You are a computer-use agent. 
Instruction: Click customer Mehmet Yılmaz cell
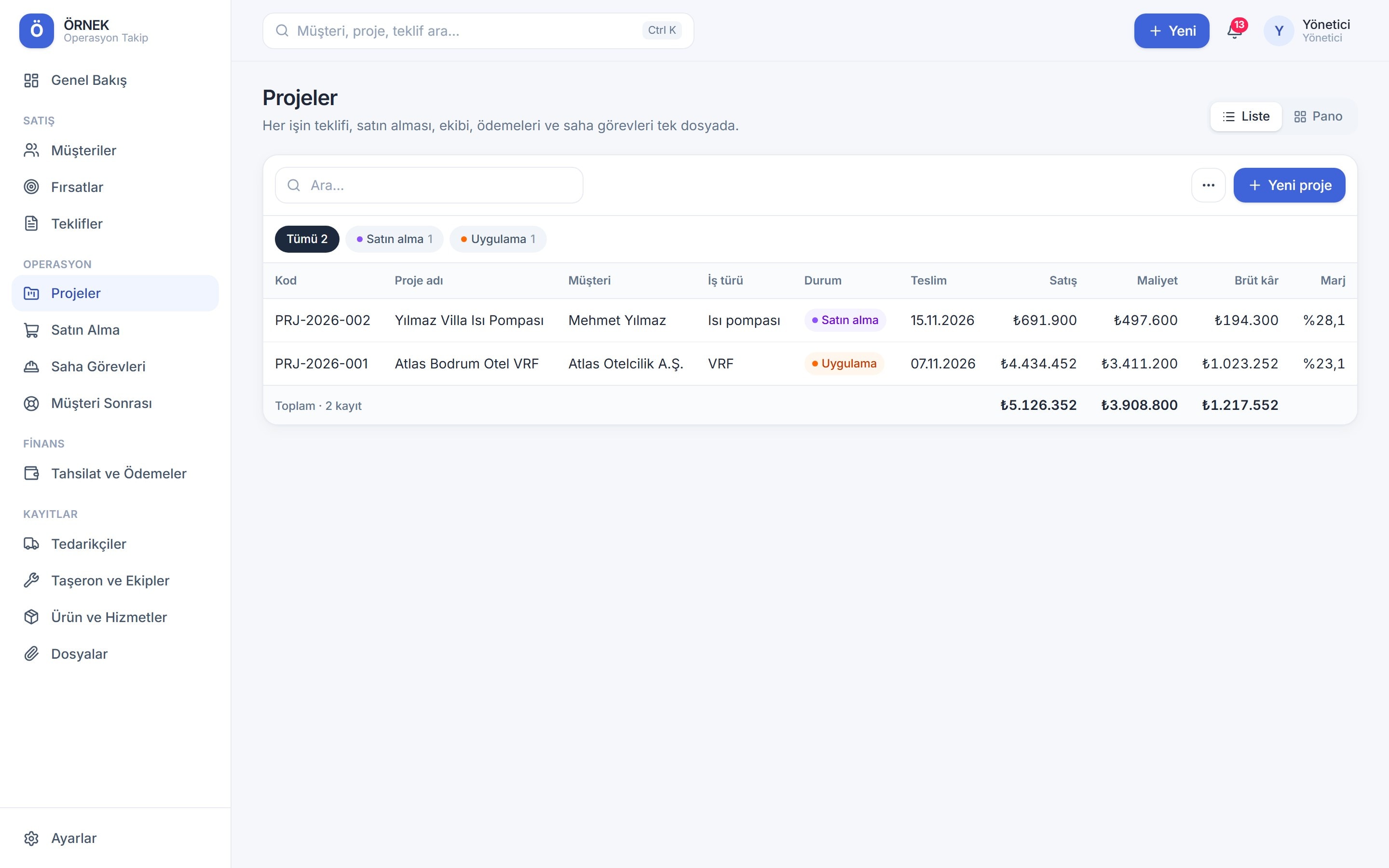coord(617,320)
